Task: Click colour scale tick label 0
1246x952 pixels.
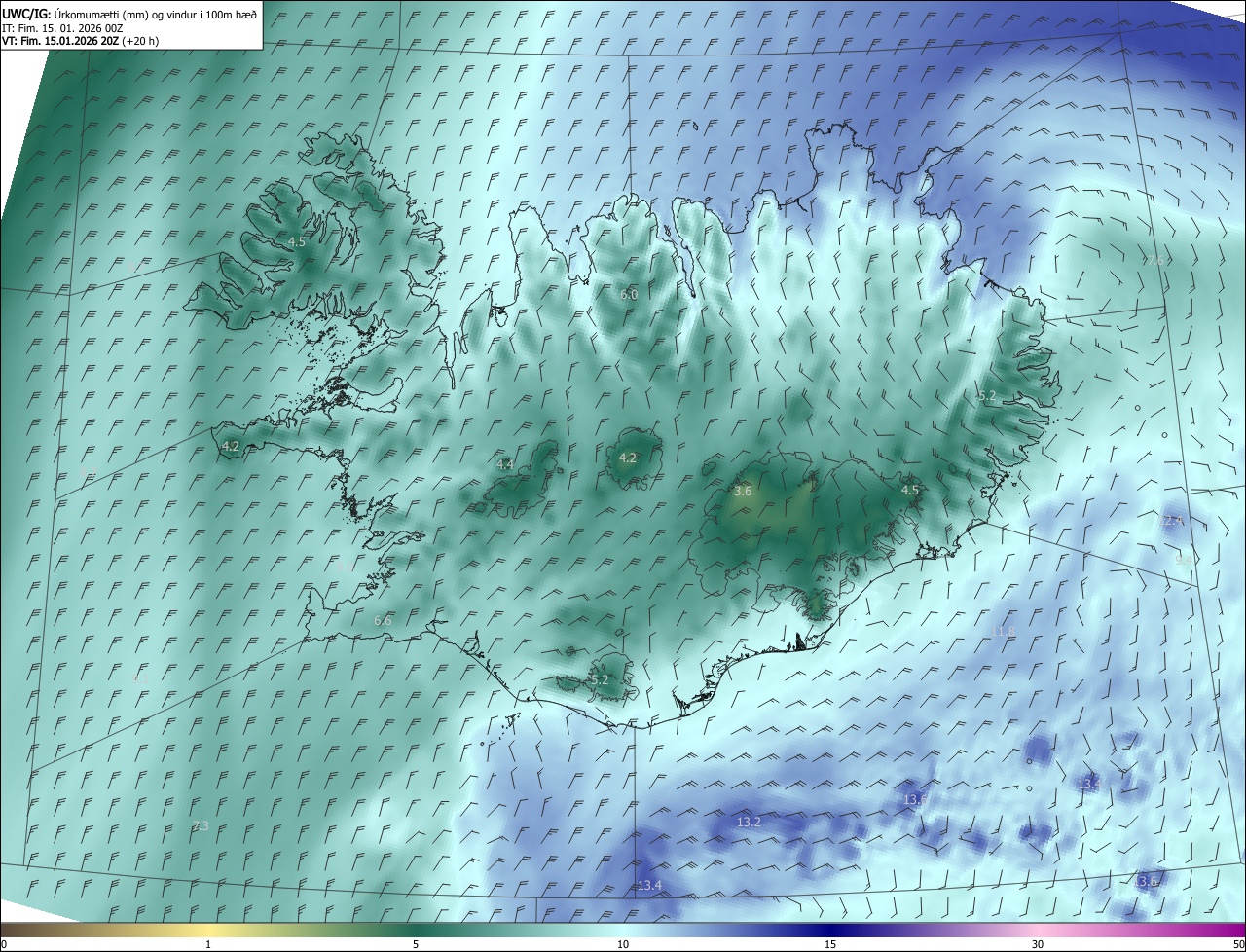Action: point(4,944)
